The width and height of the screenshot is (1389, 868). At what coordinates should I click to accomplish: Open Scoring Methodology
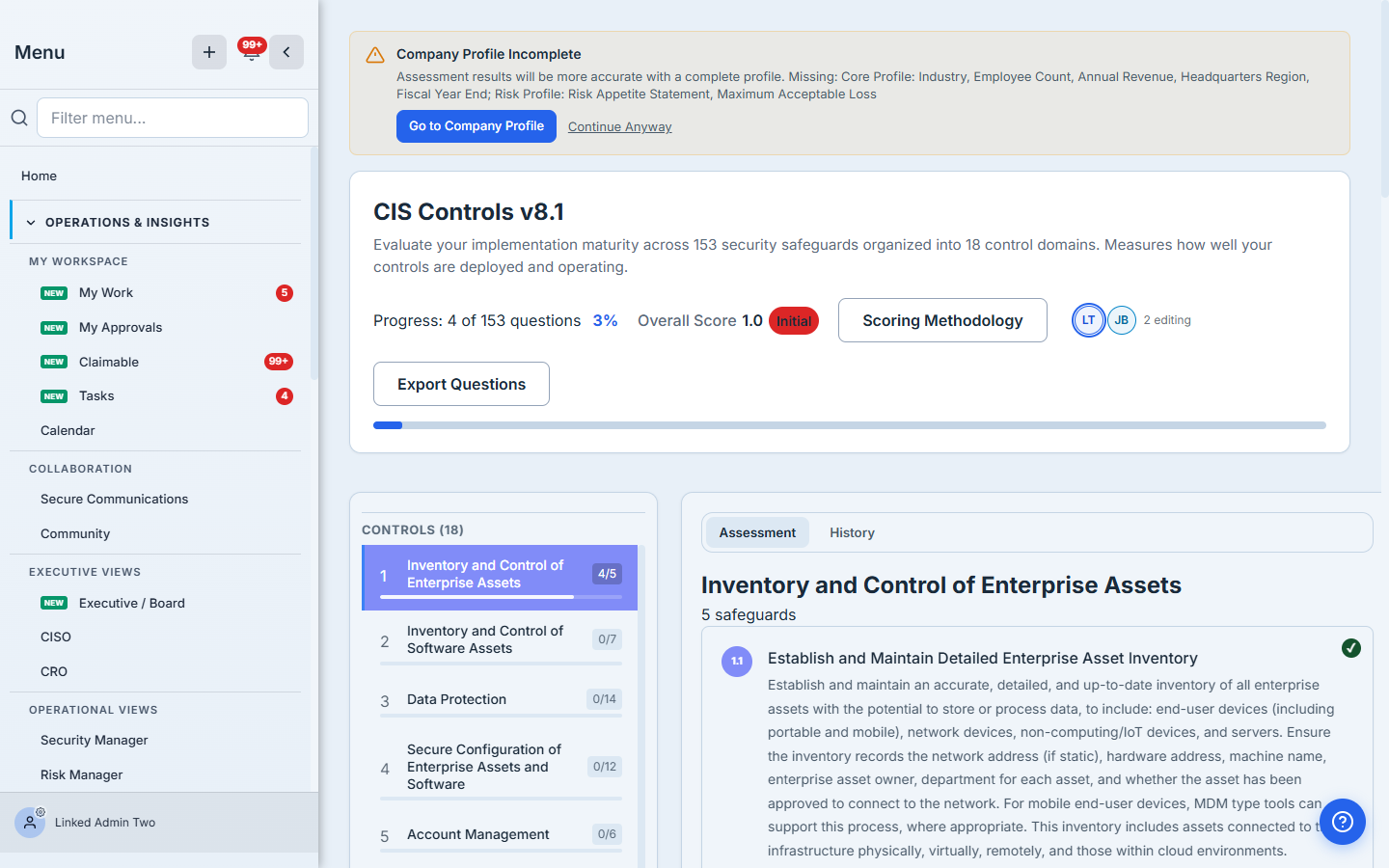[942, 320]
